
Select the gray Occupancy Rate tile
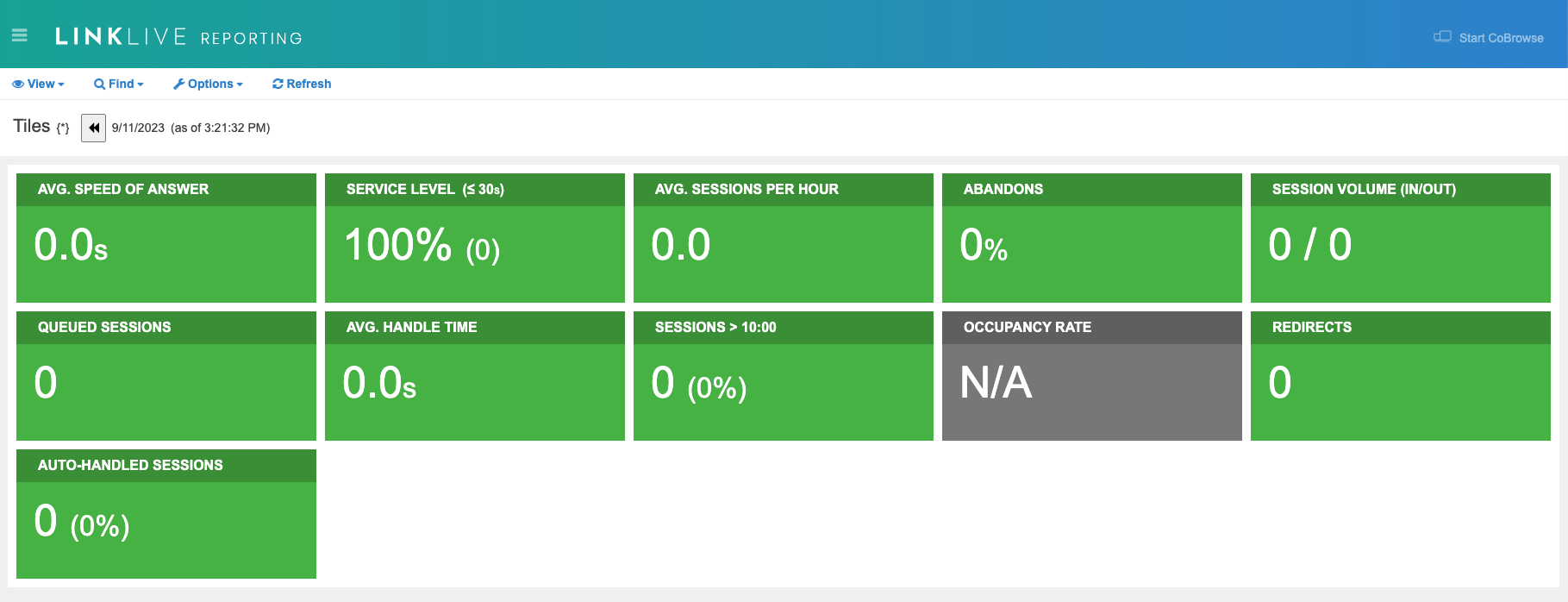[x=1092, y=376]
